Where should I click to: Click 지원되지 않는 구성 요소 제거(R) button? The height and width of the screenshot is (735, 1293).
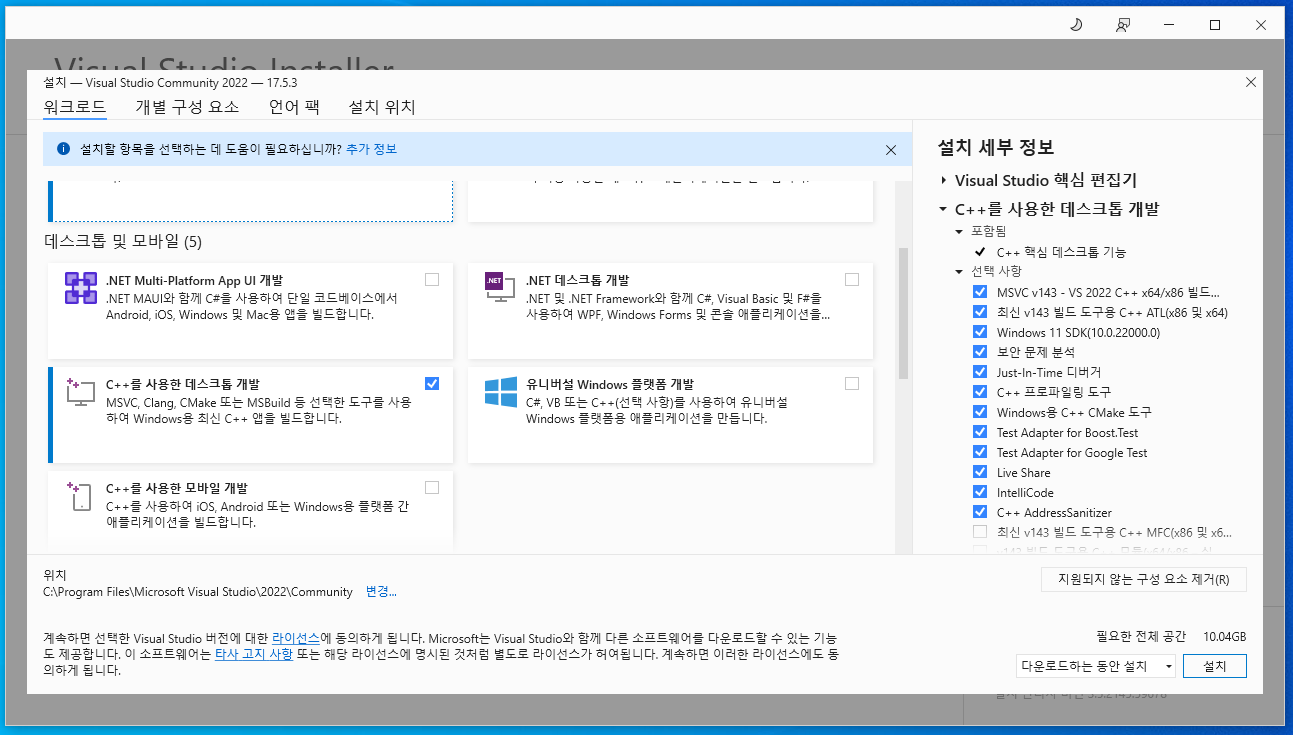tap(1144, 579)
